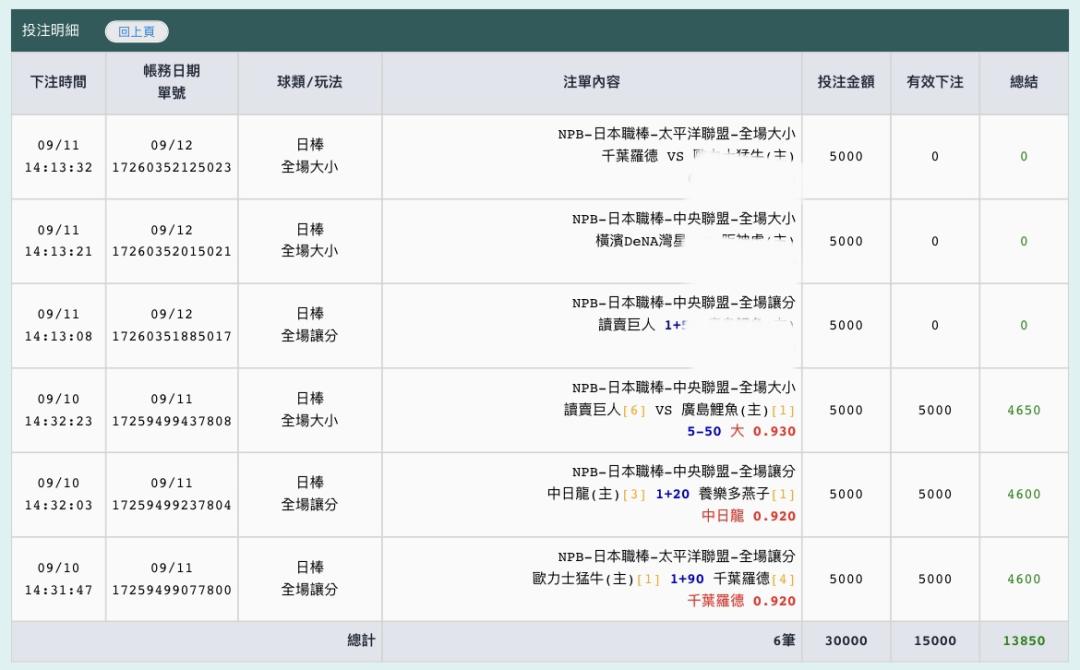The width and height of the screenshot is (1080, 670).
Task: Click order number 17259499237804
Action: pyautogui.click(x=172, y=505)
